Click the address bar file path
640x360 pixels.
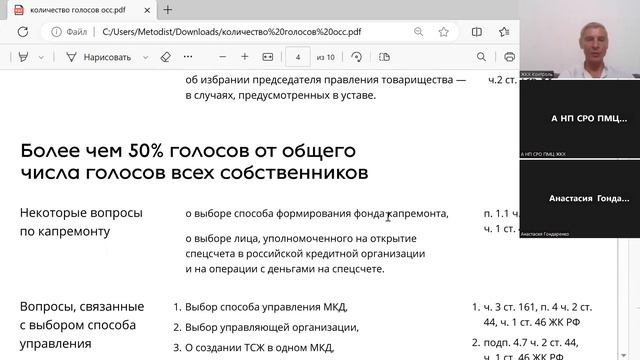pyautogui.click(x=232, y=32)
